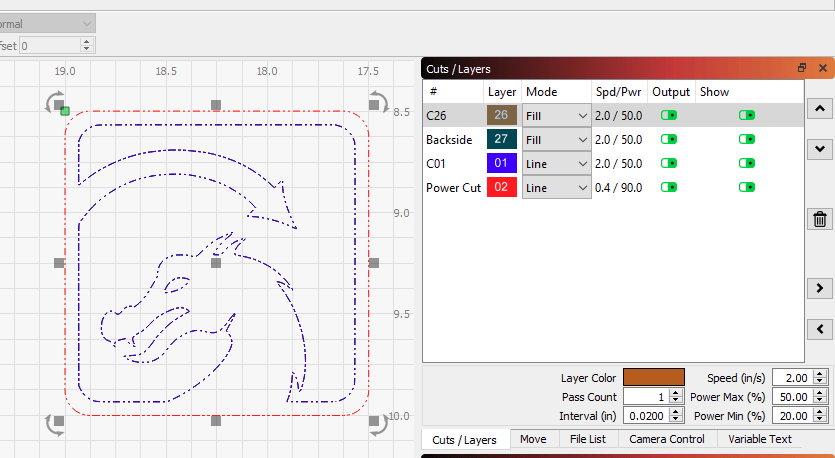
Task: Click the Power Min (%) spinner arrows
Action: 821,416
